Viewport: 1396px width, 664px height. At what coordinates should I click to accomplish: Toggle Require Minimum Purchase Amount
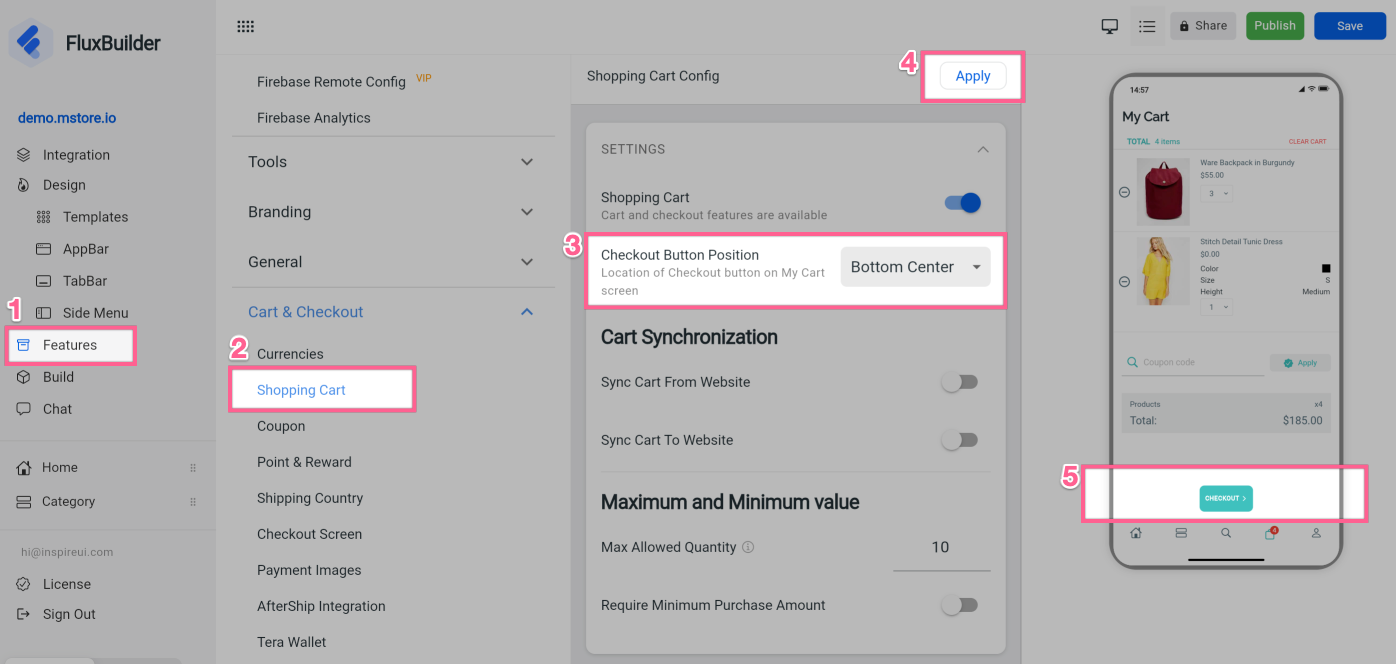[x=960, y=605]
